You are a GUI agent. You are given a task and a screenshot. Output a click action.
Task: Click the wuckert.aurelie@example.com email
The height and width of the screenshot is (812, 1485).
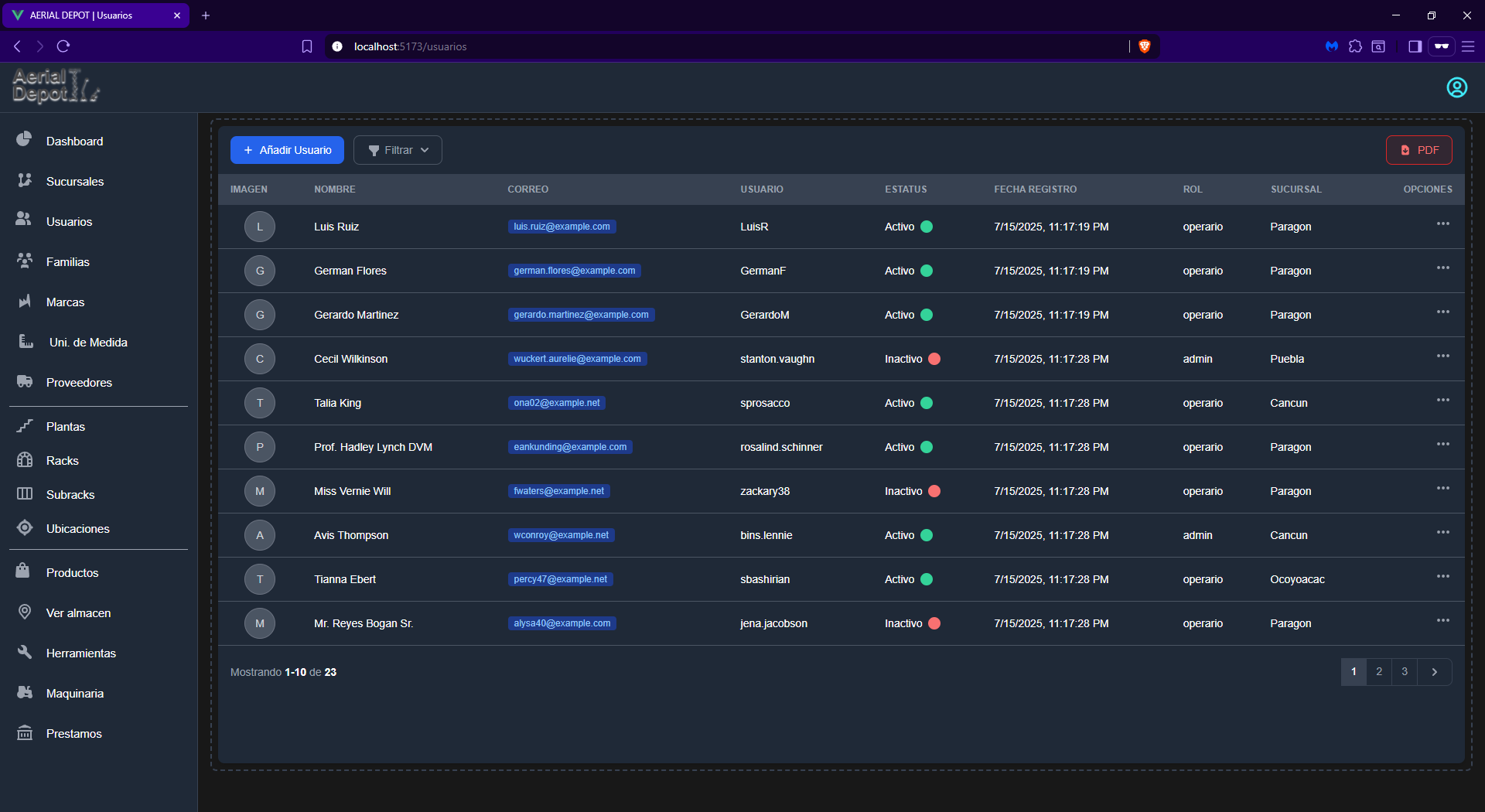coord(577,359)
